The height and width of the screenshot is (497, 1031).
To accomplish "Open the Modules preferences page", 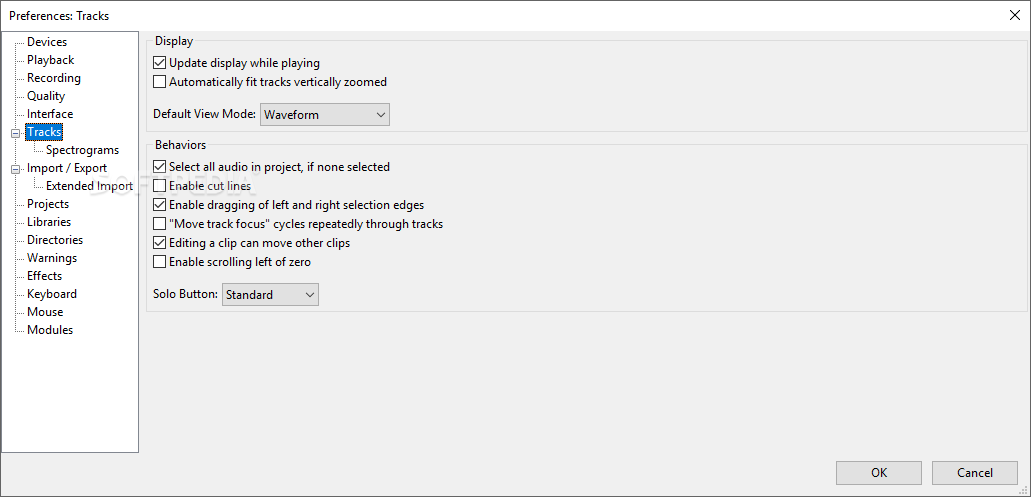I will (x=50, y=330).
